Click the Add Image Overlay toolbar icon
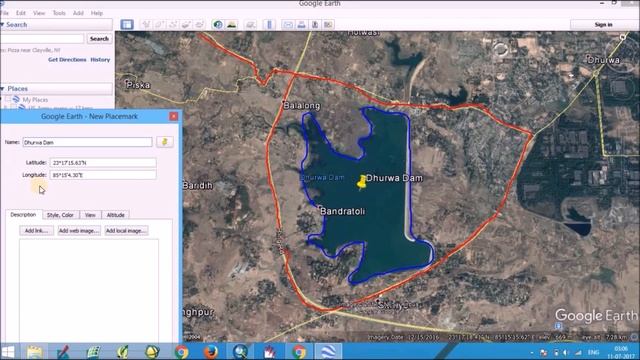 [x=187, y=24]
